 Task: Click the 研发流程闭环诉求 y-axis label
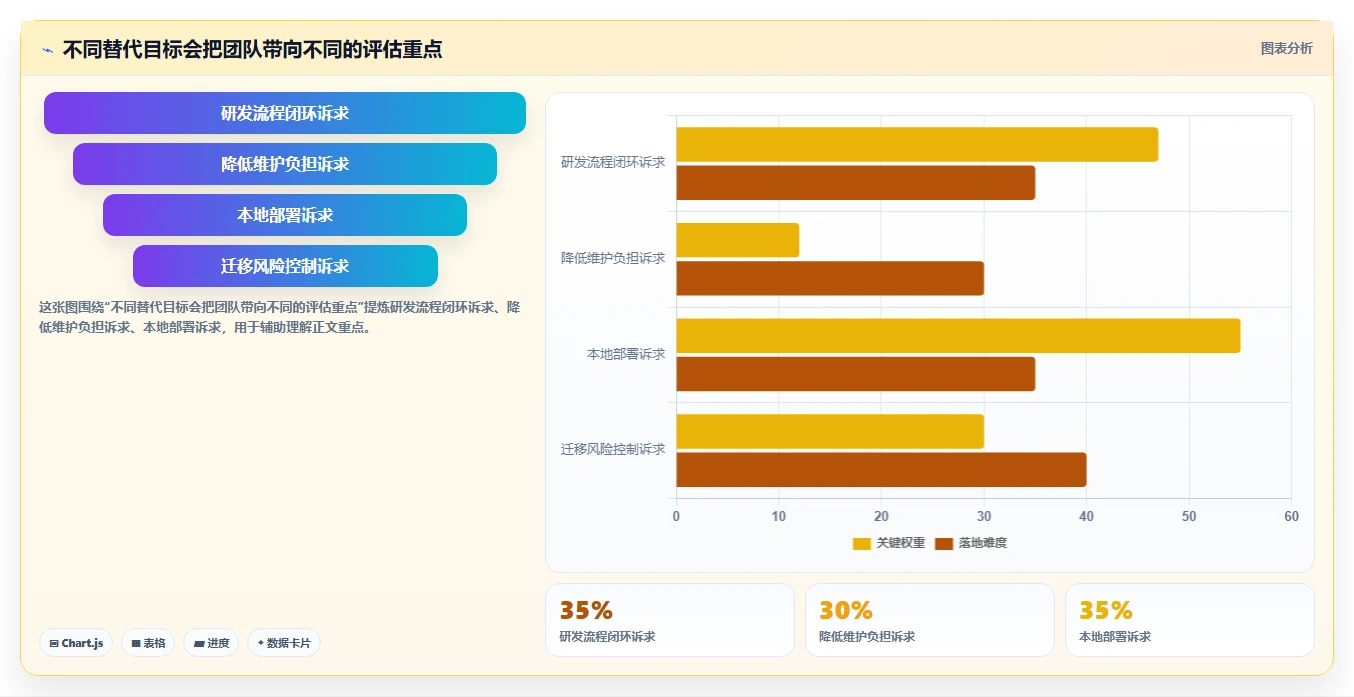point(613,162)
